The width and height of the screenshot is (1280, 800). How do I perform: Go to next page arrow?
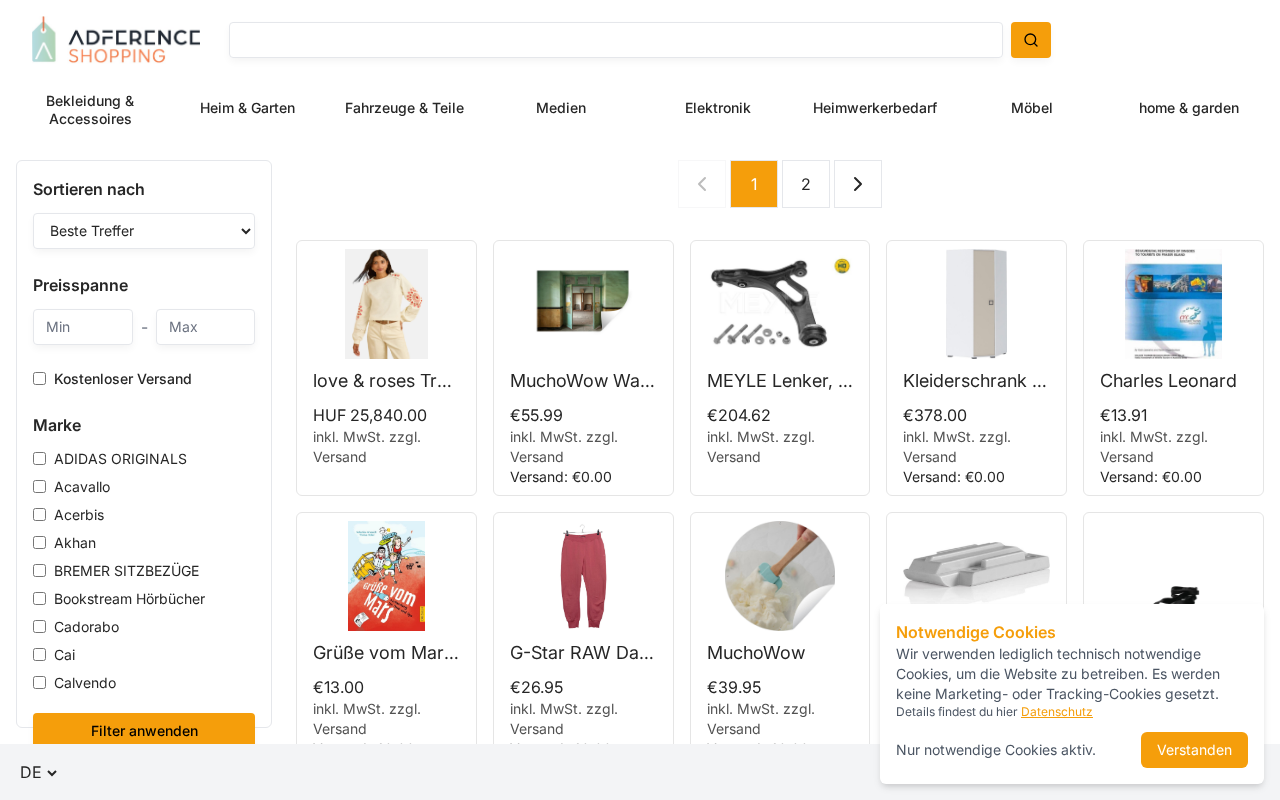pyautogui.click(x=857, y=184)
